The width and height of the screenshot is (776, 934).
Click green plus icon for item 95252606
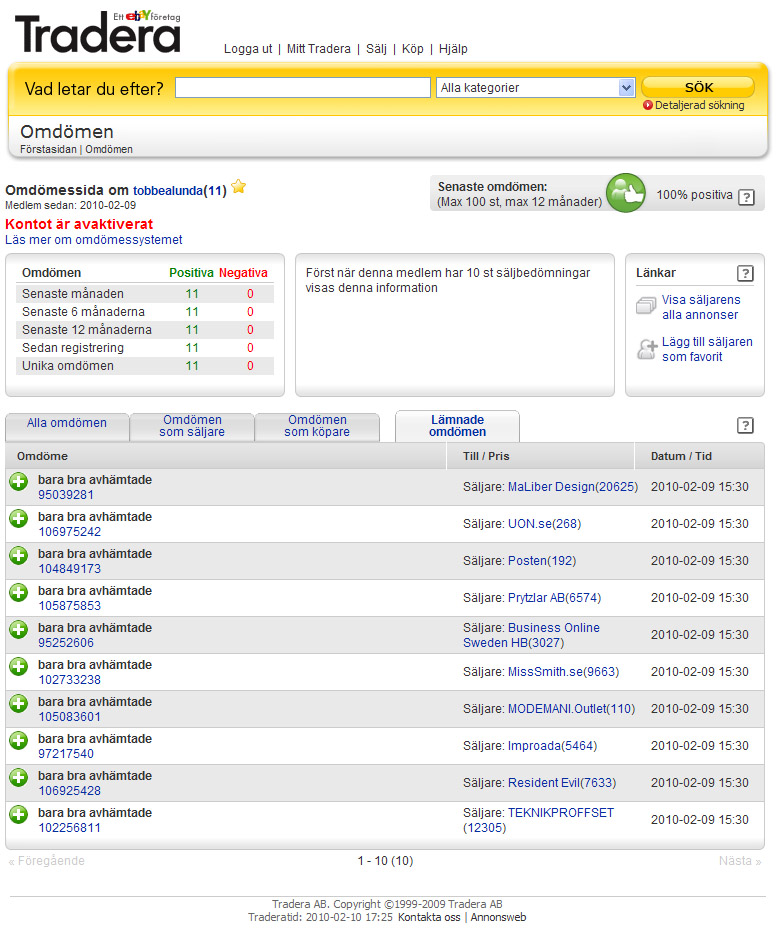[x=18, y=629]
